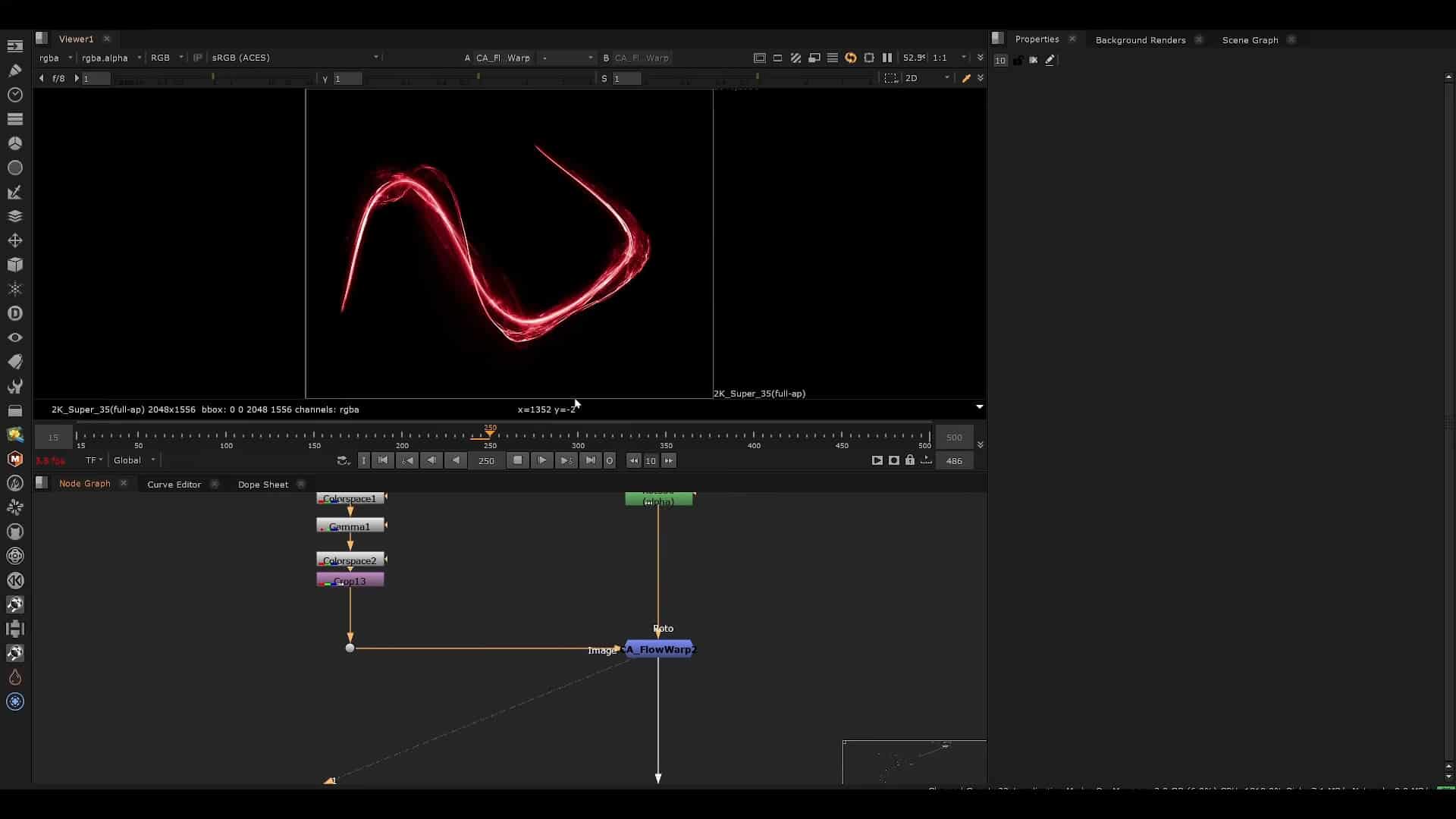Open the Time tools menu (clock icon)
This screenshot has width=1456, height=819.
[15, 95]
